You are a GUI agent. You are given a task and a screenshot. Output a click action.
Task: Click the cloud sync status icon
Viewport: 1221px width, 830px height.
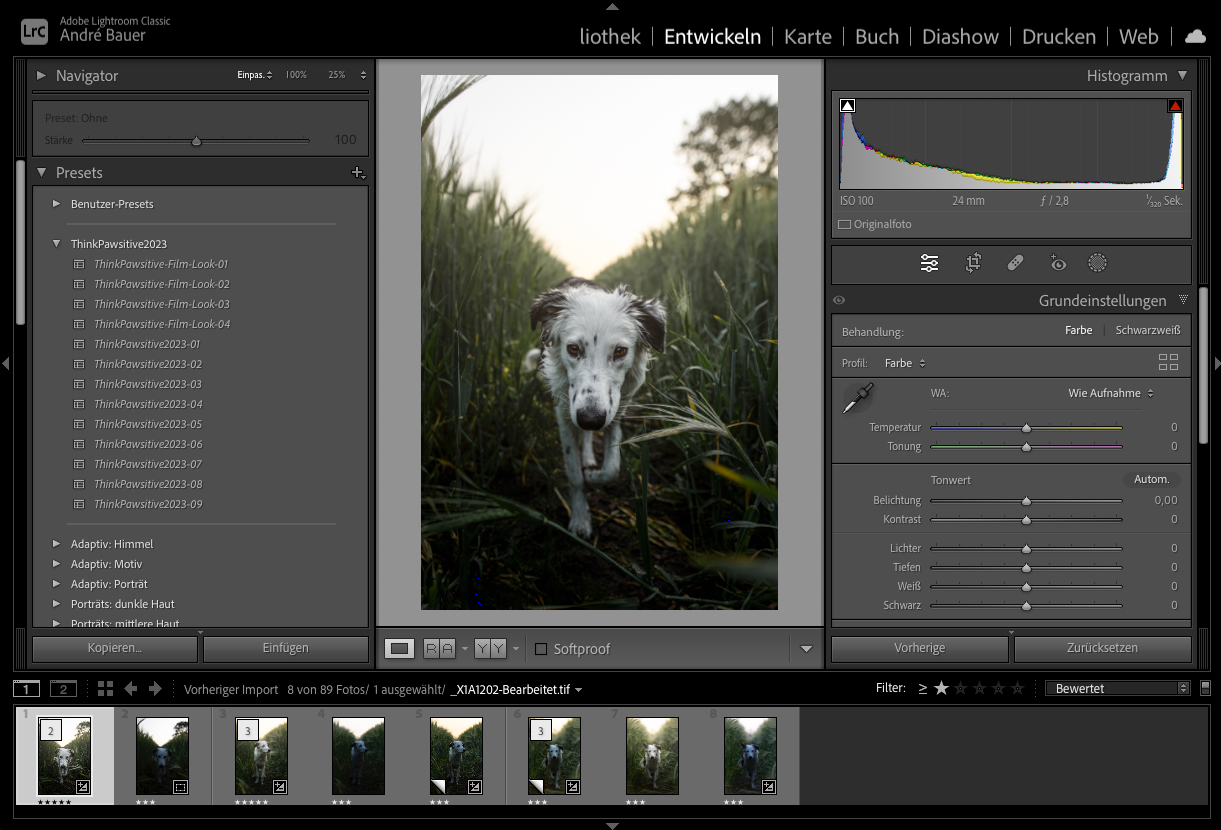pos(1195,36)
